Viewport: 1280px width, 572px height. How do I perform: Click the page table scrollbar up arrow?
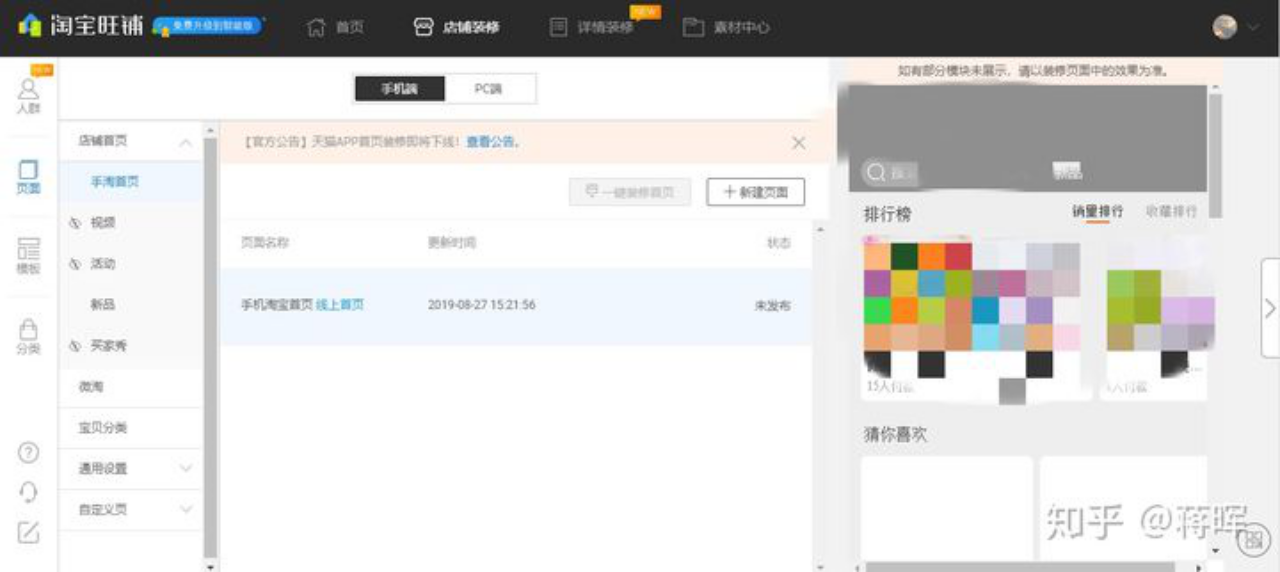coord(822,230)
